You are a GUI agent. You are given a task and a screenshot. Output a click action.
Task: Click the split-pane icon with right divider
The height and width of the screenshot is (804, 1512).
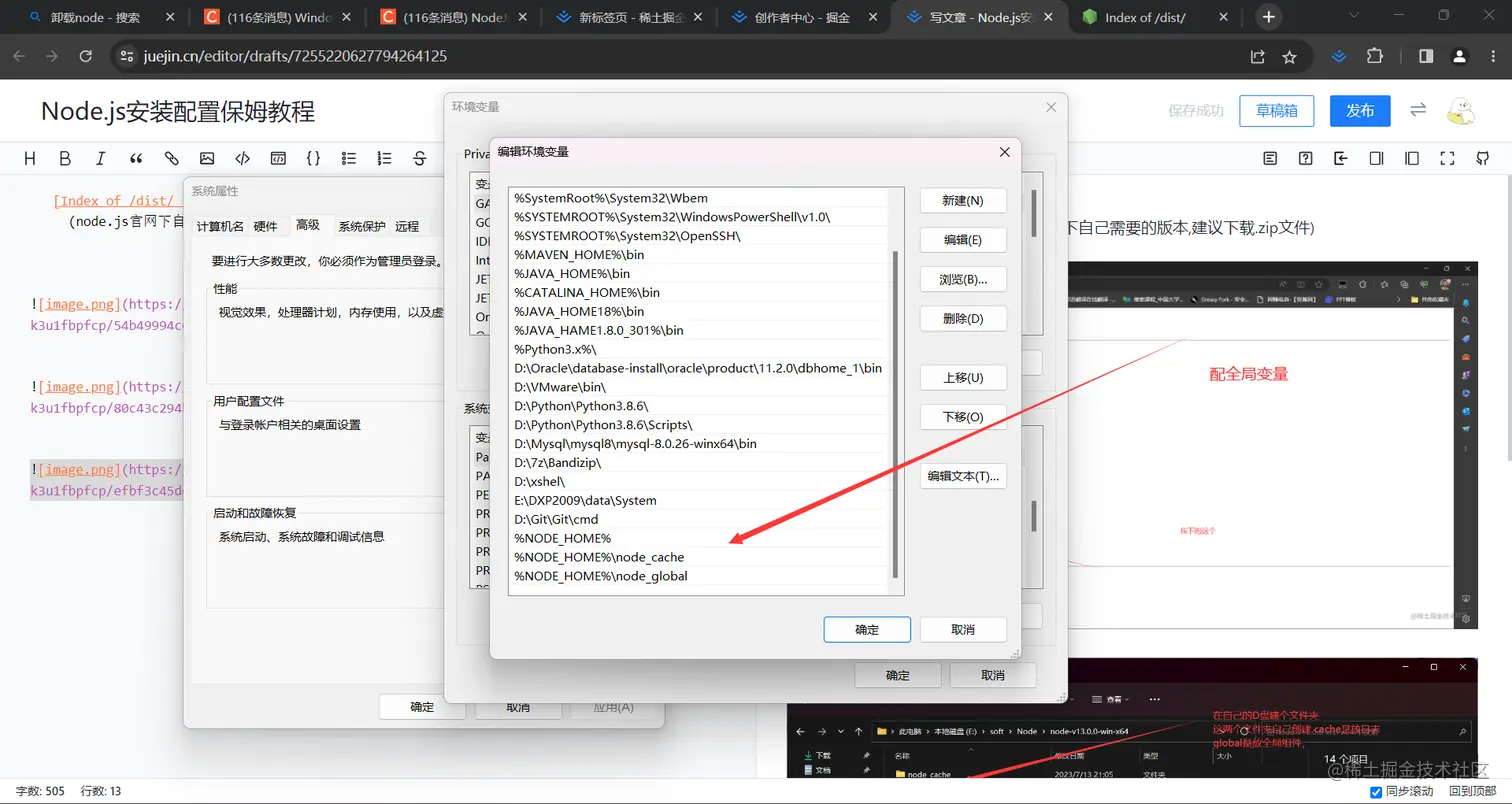(1376, 158)
